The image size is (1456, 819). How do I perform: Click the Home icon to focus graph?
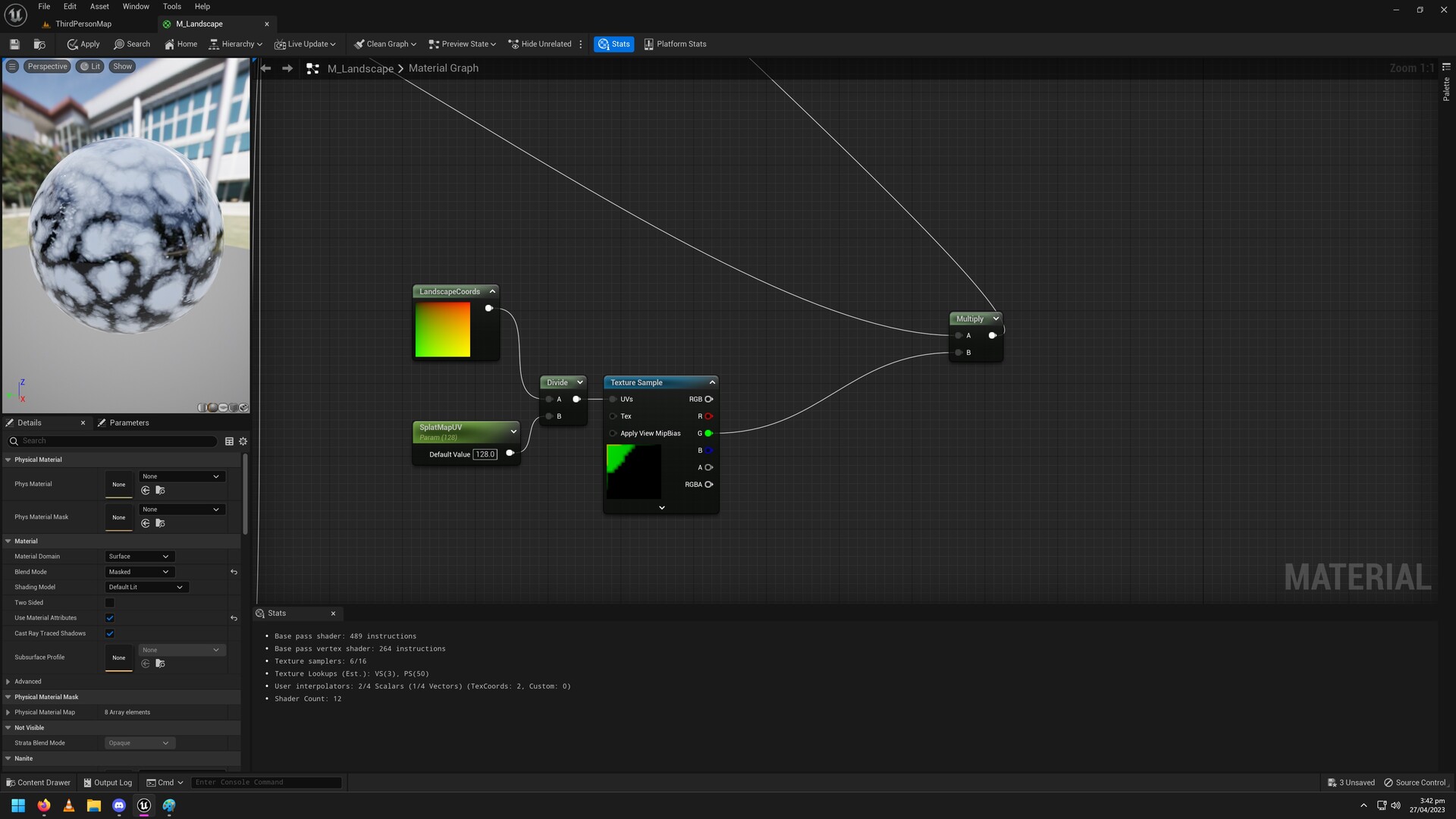(180, 43)
